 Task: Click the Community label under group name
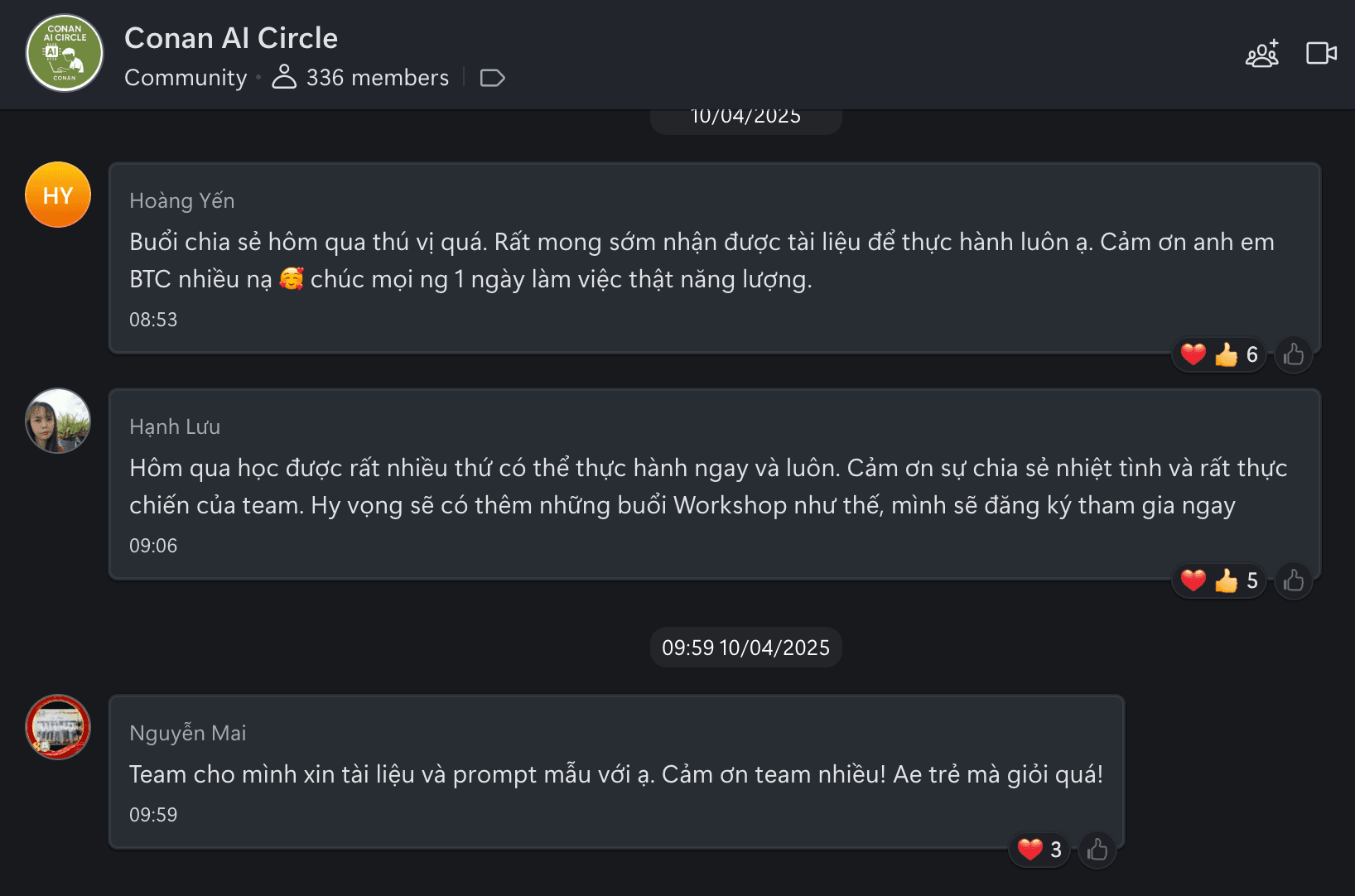coord(186,78)
